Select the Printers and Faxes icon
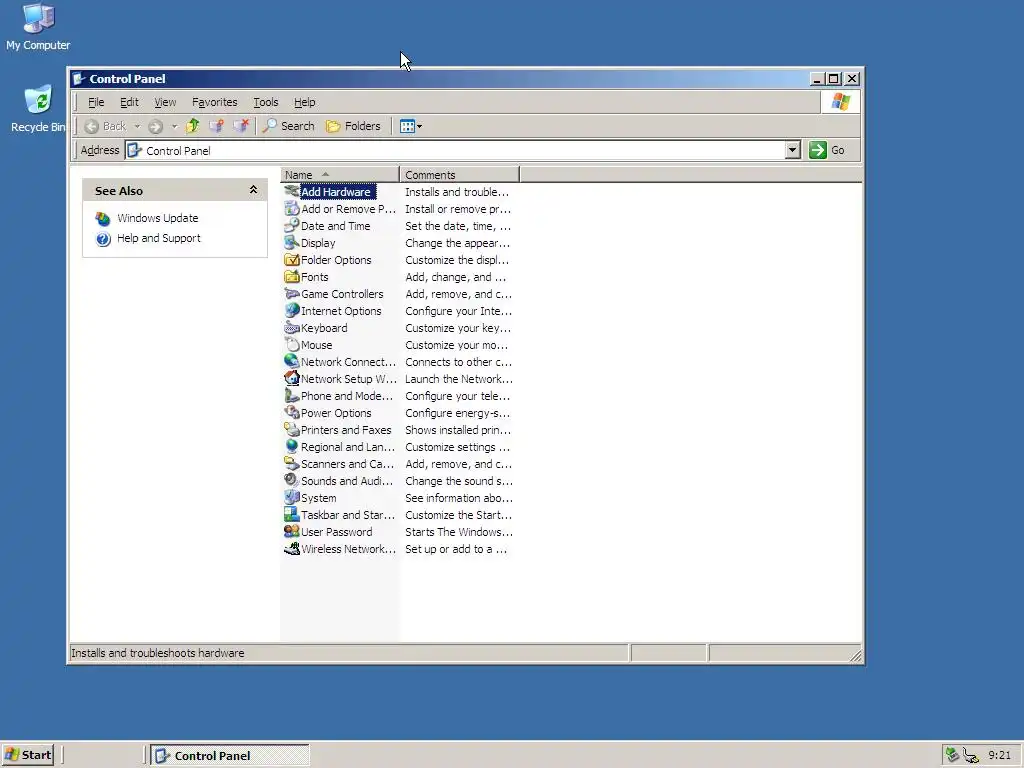This screenshot has height=768, width=1024. (292, 429)
